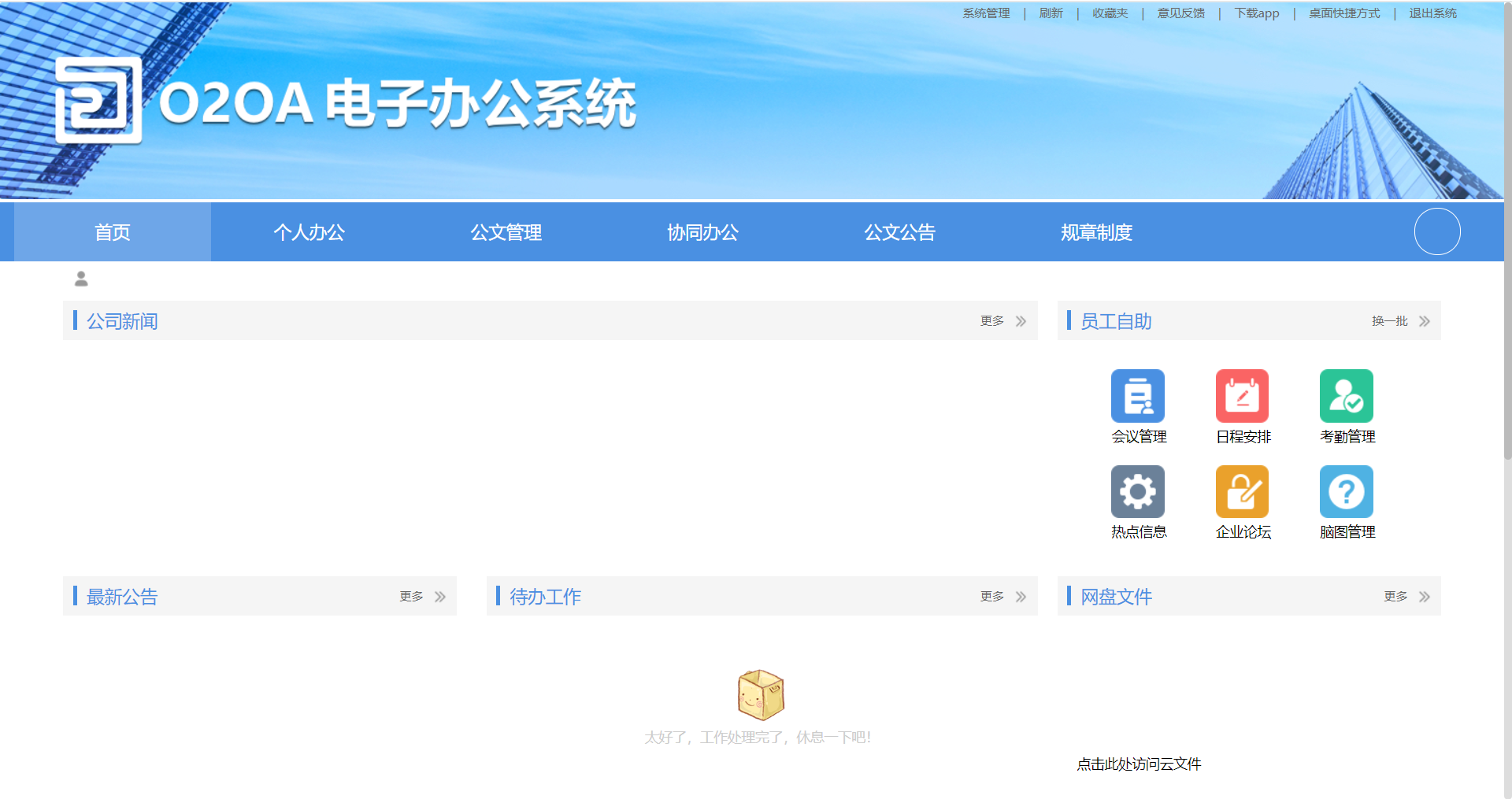Screen dimensions: 1512x799
Task: Click the page vertical scrollbar thumb
Action: click(x=1508, y=230)
